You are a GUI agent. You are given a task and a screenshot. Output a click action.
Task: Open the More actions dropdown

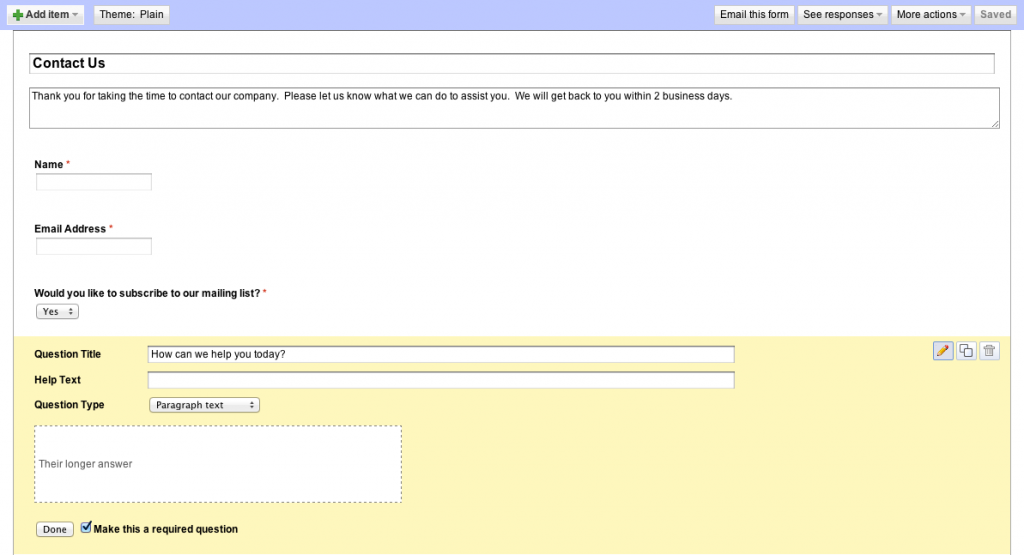931,14
